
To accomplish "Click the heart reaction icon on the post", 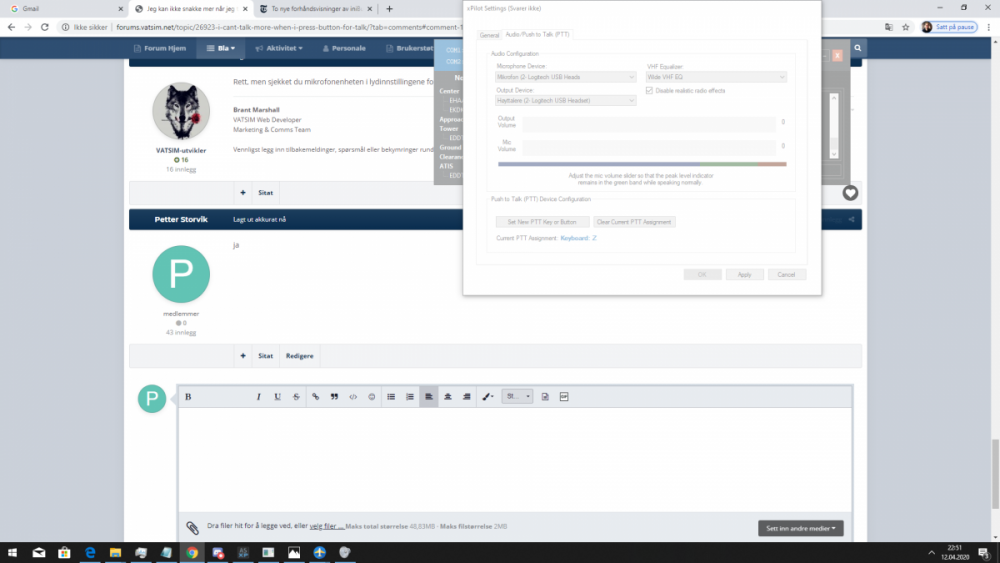I will click(x=849, y=193).
